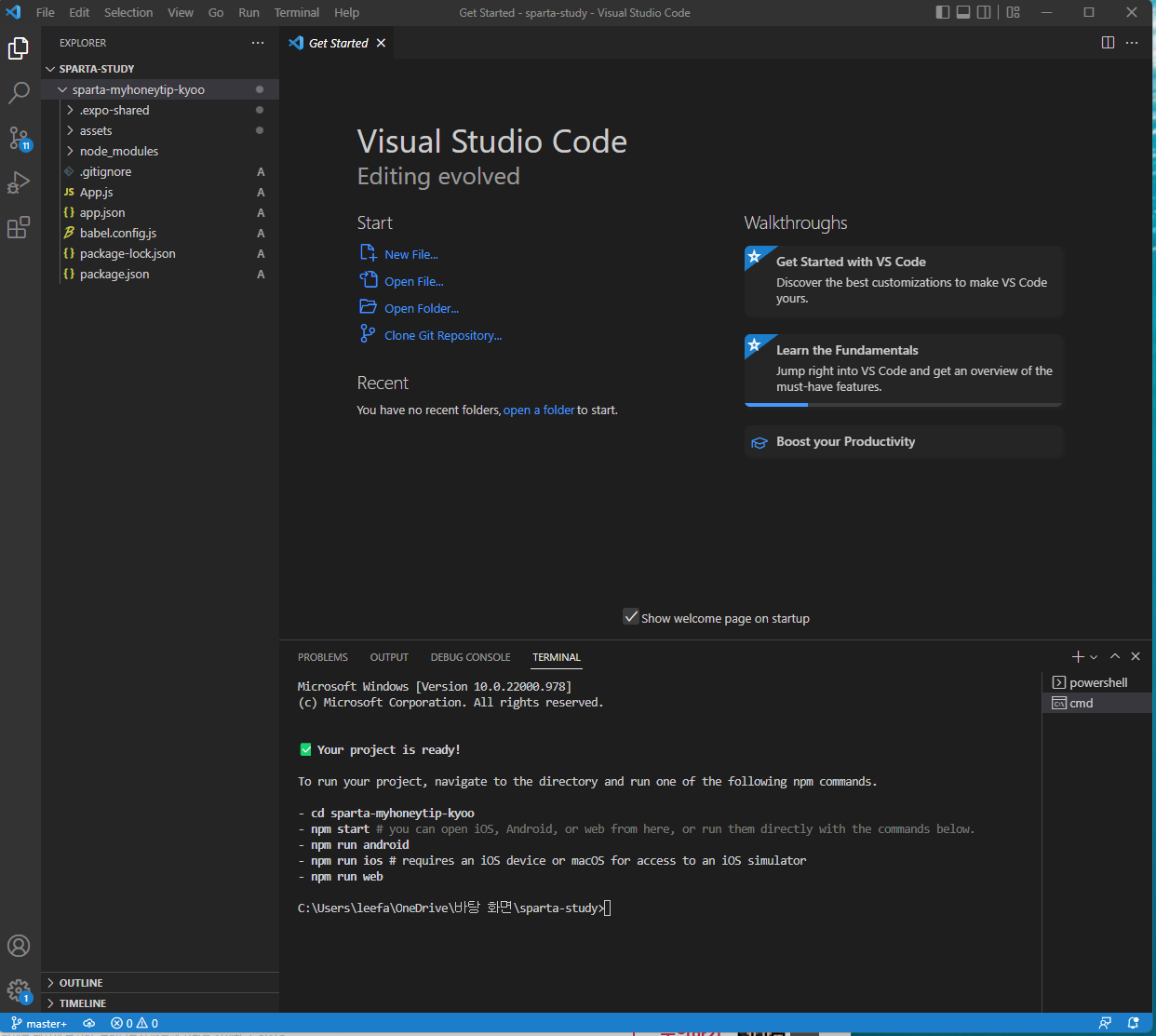The height and width of the screenshot is (1036, 1156).
Task: Maximize the panel with the up chevron
Action: click(1115, 656)
